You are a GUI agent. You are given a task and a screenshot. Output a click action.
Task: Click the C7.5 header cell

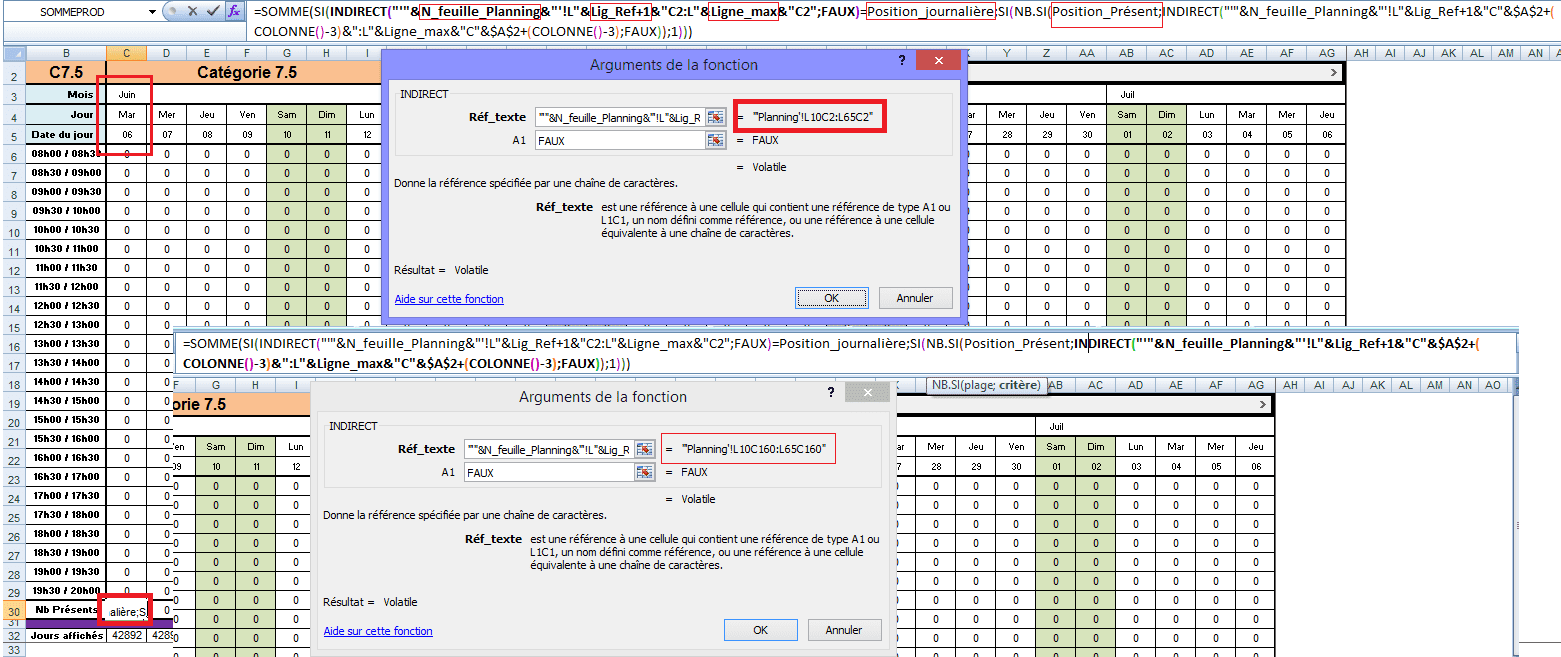click(66, 72)
